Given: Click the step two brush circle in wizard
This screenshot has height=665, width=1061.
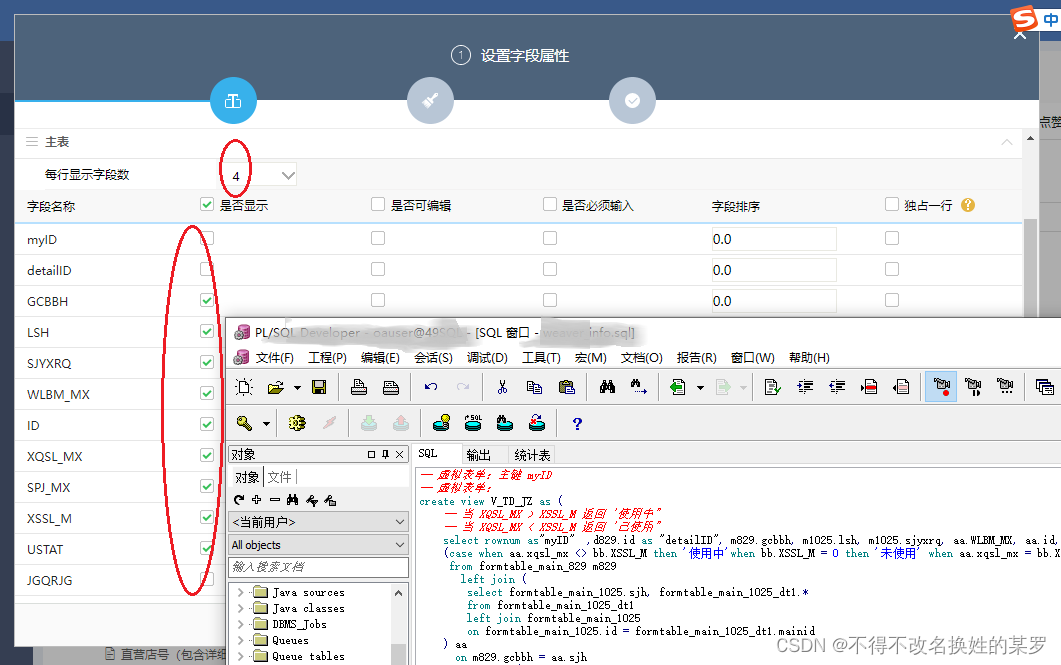Looking at the screenshot, I should 430,101.
